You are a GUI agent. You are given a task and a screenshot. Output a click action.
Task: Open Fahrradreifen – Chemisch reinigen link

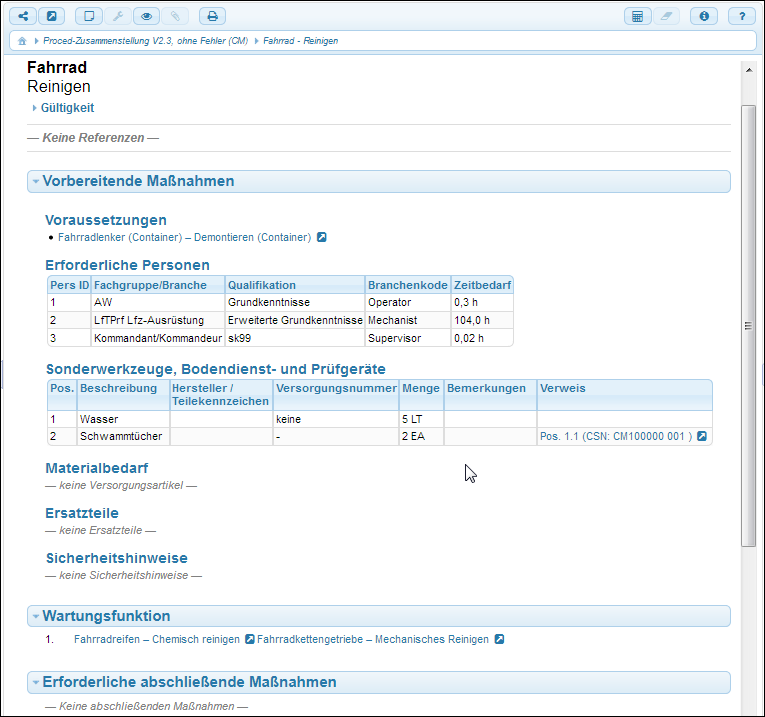click(x=157, y=639)
